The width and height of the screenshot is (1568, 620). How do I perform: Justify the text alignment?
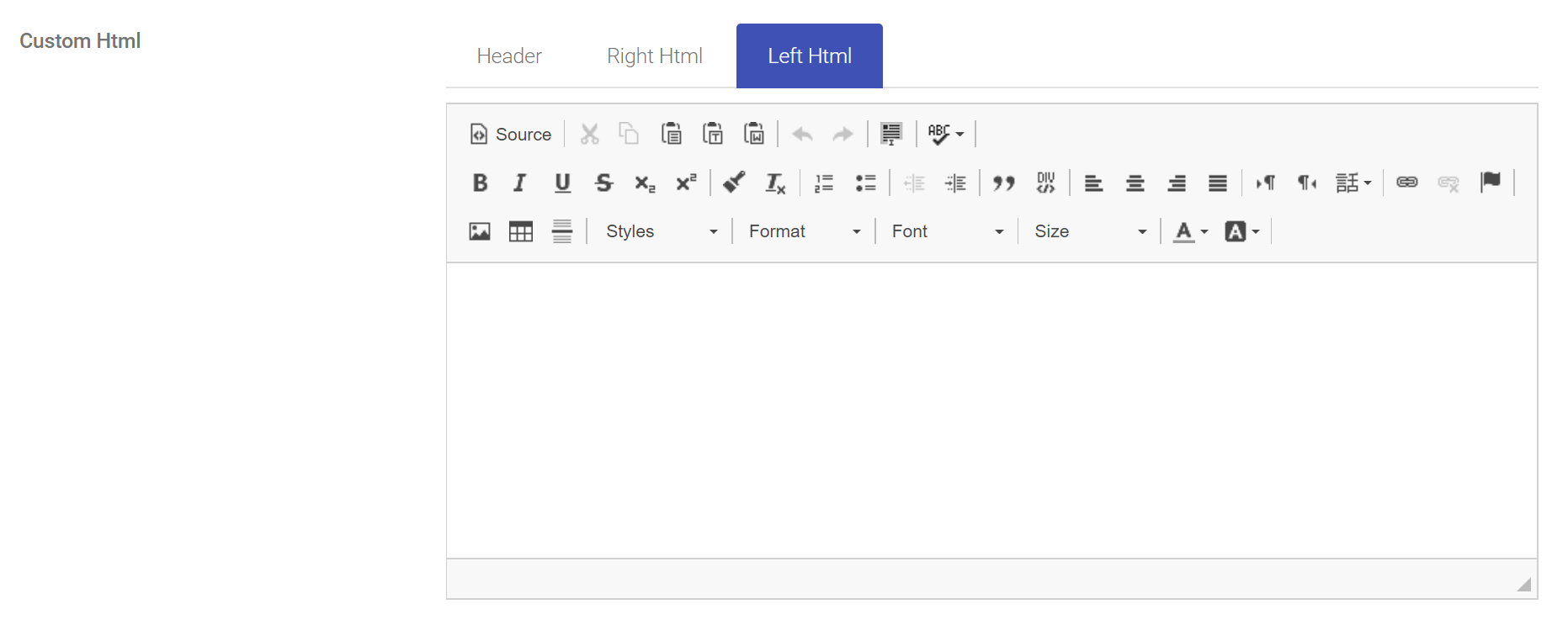click(x=1218, y=183)
